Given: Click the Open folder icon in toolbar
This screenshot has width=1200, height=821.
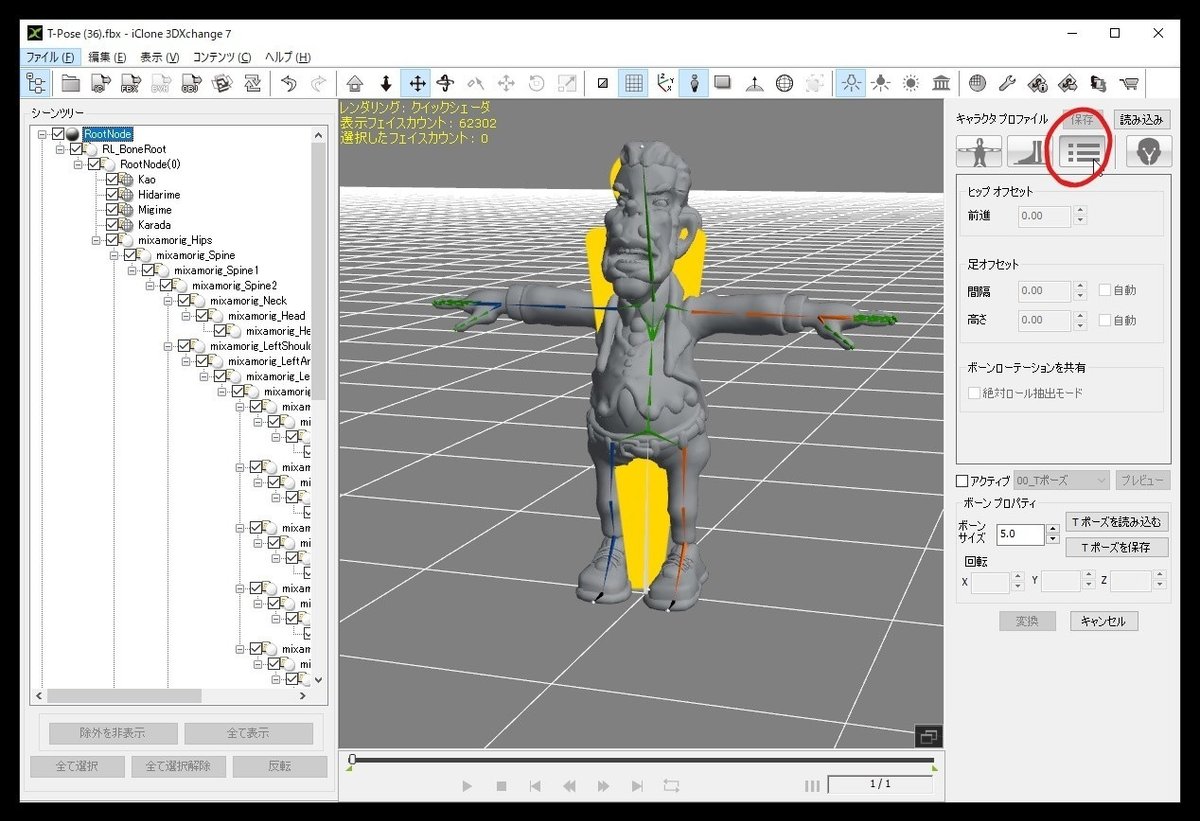Looking at the screenshot, I should 71,83.
